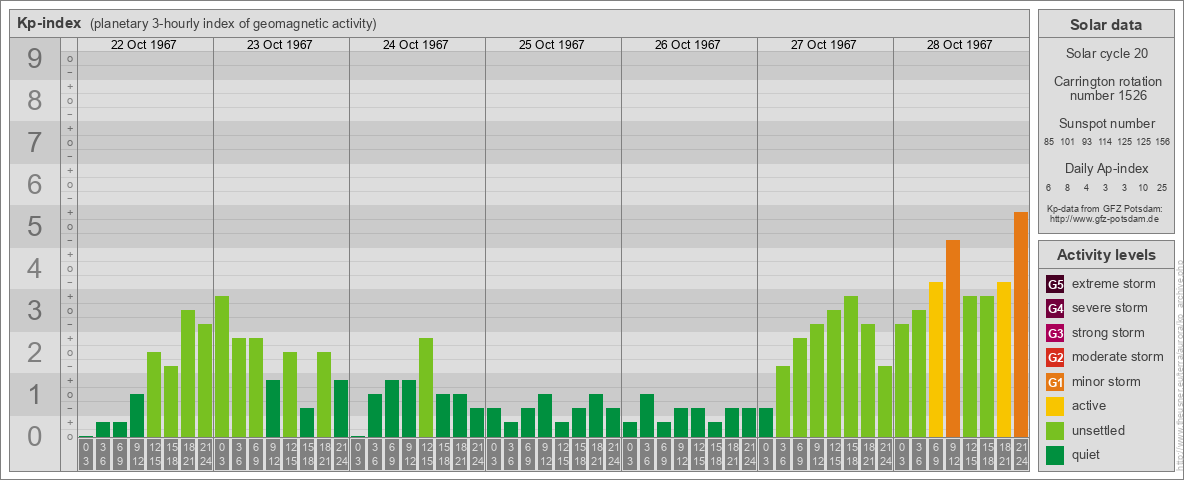Select the G3 strong storm swatch

pos(1055,333)
